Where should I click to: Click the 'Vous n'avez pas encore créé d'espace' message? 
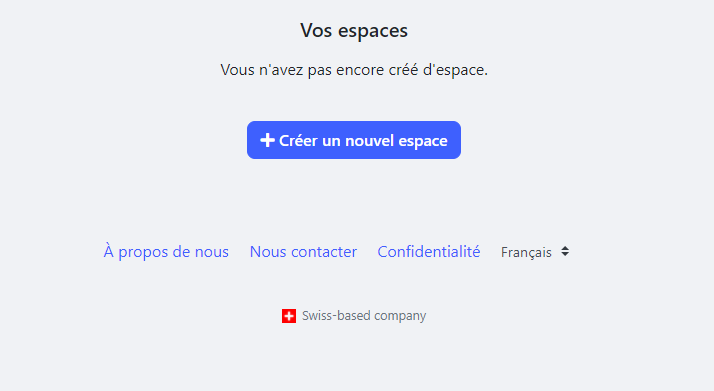354,70
